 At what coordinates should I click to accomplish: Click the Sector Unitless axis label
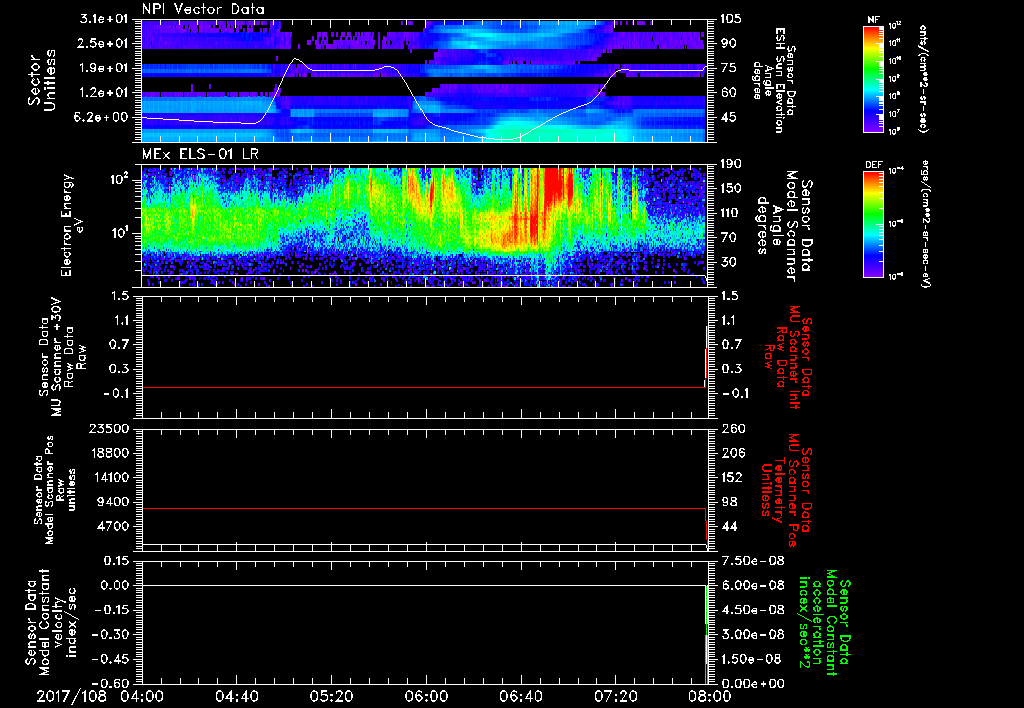[41, 80]
